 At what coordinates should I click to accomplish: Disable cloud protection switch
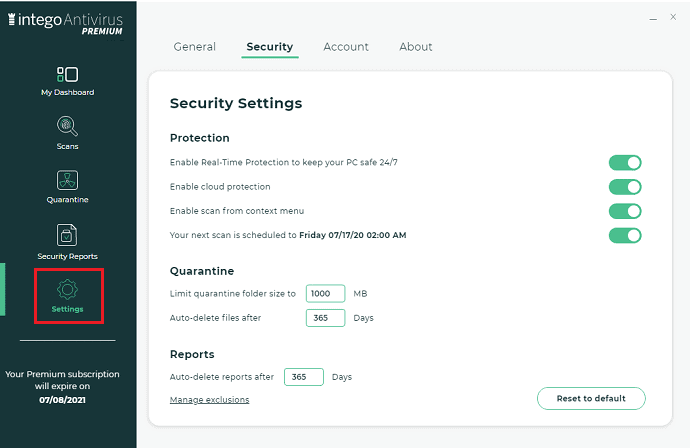tap(625, 187)
